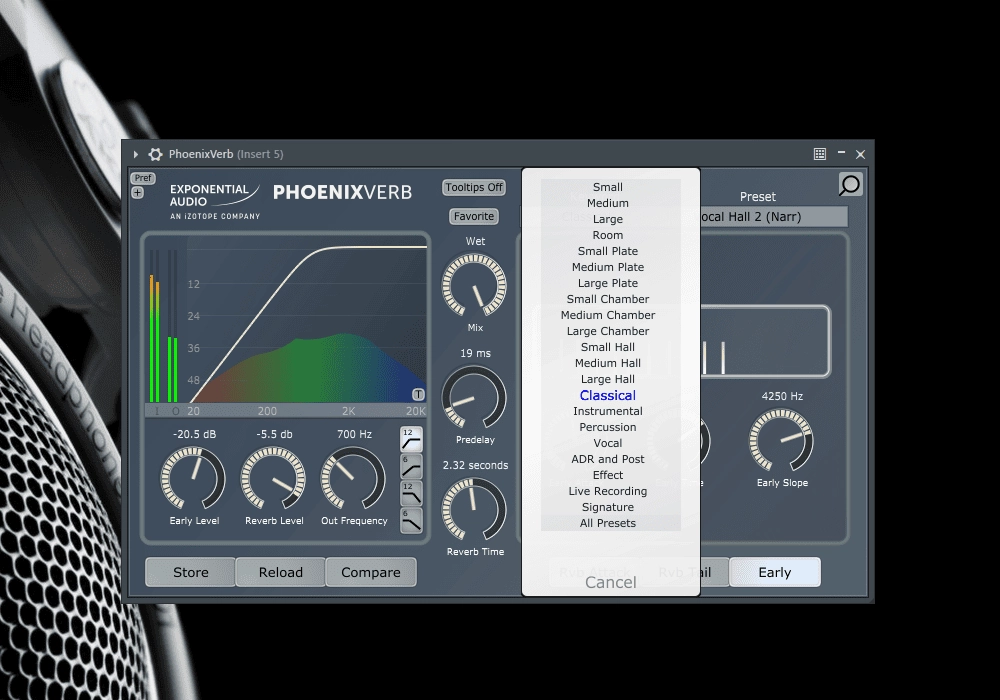Click the 4250 Hz early slope value
Viewport: 1000px width, 700px height.
coord(782,397)
